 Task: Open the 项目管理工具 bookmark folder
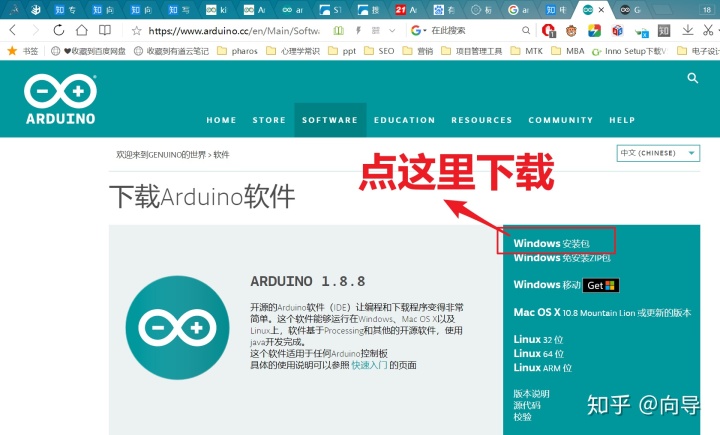click(x=472, y=51)
